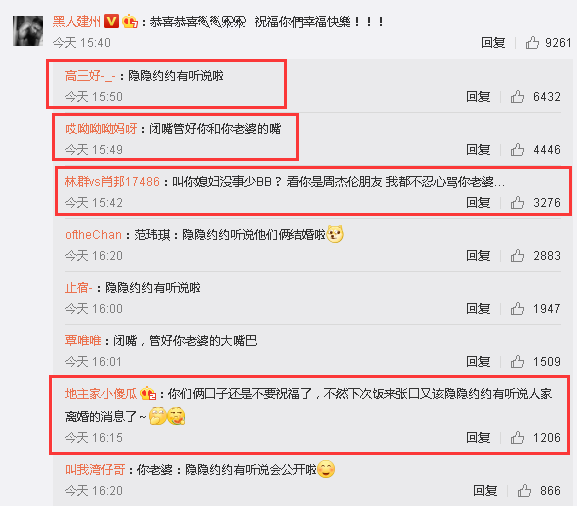The height and width of the screenshot is (506, 577).
Task: Visit 地主家小傻瓜 user profile
Action: tap(101, 394)
